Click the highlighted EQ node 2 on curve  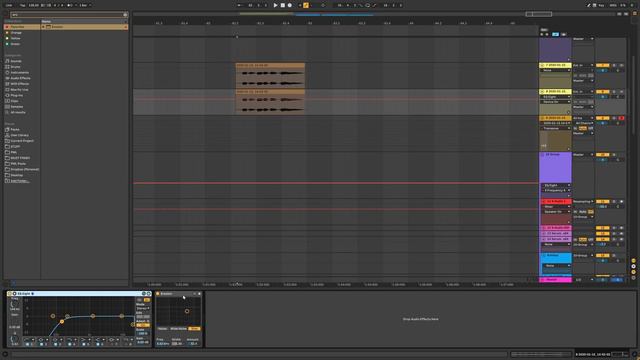(62, 322)
